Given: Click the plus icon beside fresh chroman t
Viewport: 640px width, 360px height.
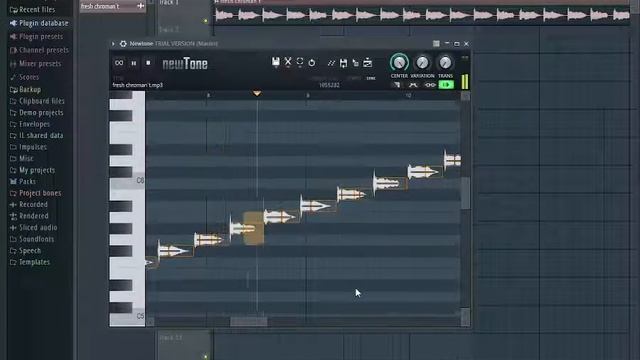Looking at the screenshot, I should (141, 6).
